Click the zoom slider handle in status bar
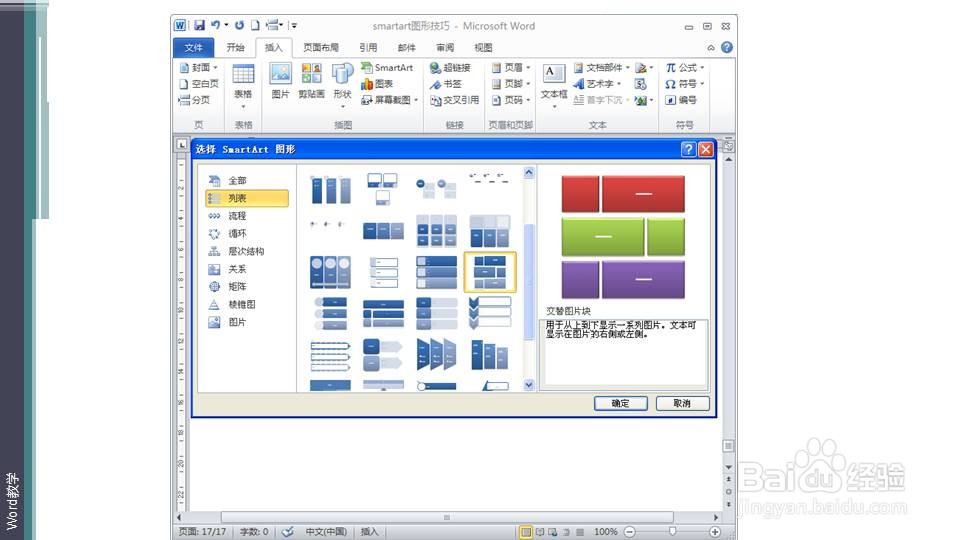This screenshot has width=960, height=540. 672,531
